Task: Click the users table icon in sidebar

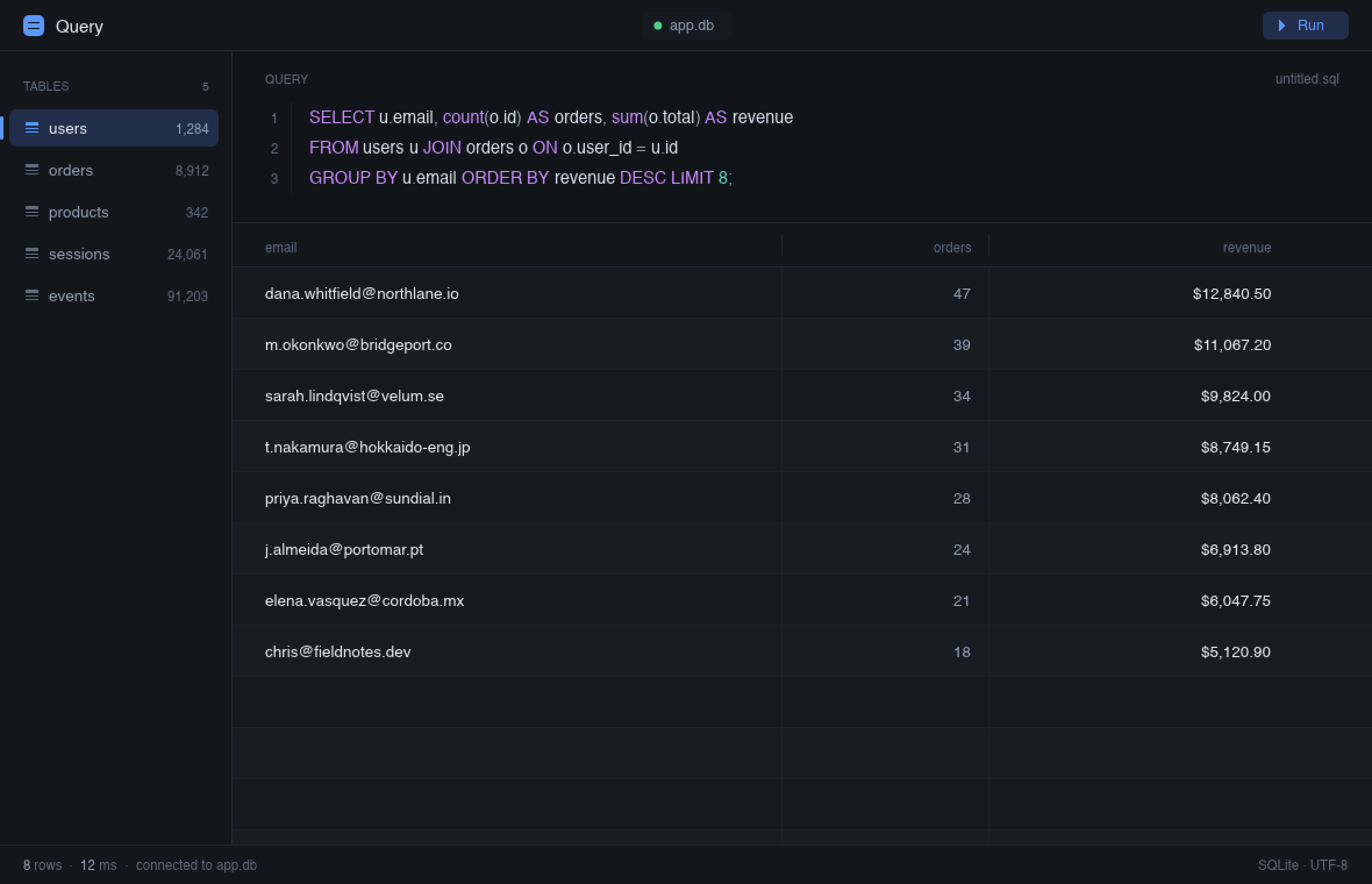Action: 32,127
